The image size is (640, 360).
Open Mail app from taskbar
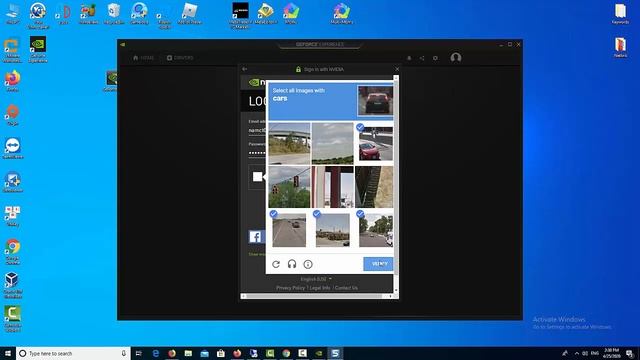(204, 353)
